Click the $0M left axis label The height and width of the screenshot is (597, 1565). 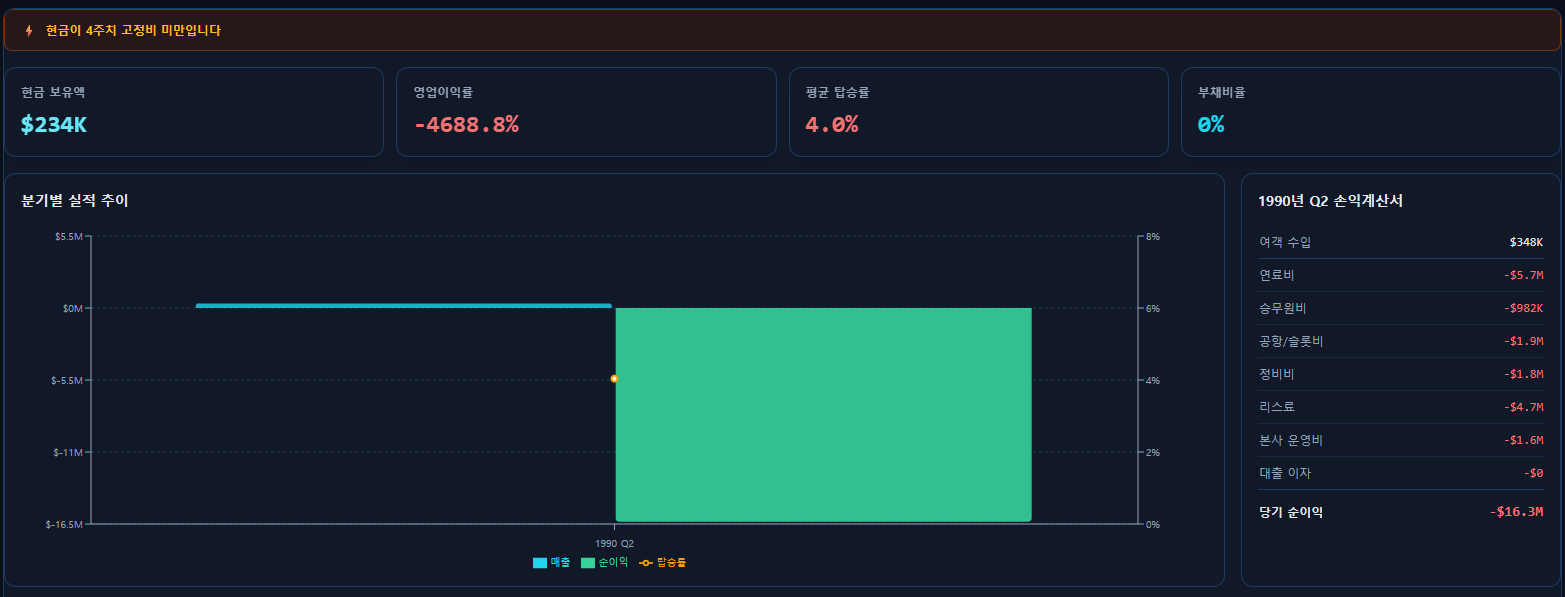tap(71, 309)
